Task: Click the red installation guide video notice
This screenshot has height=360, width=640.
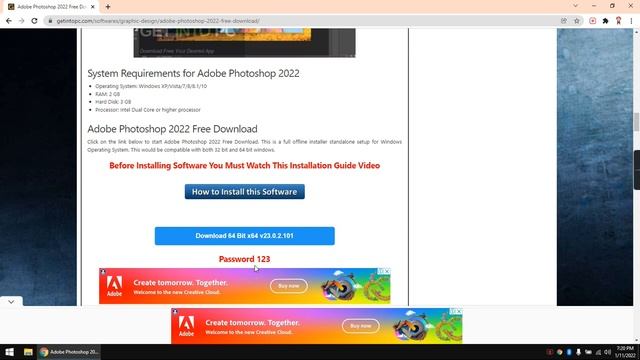Action: [244, 166]
